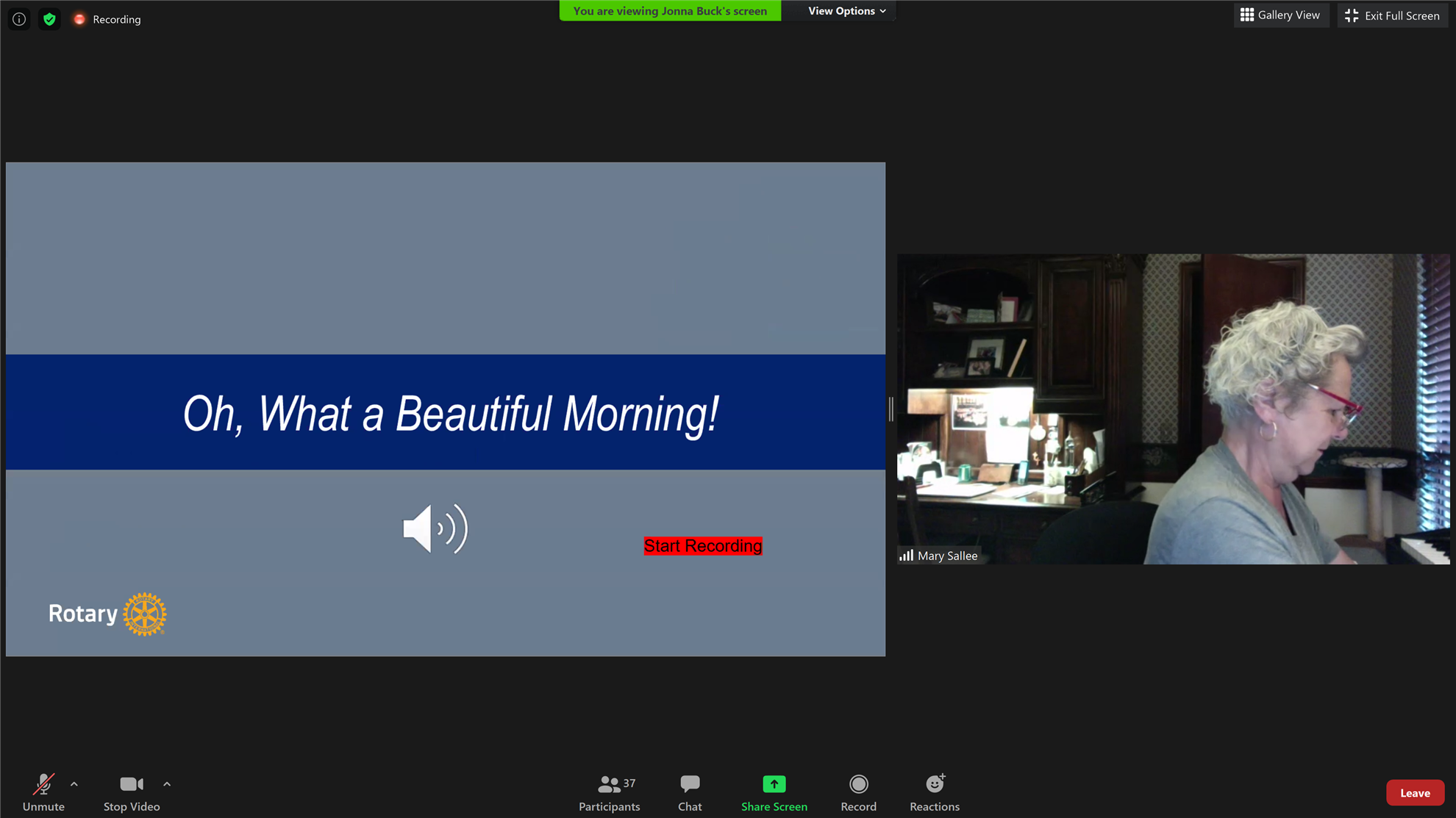1456x818 pixels.
Task: Open the Reactions menu
Action: click(x=934, y=792)
